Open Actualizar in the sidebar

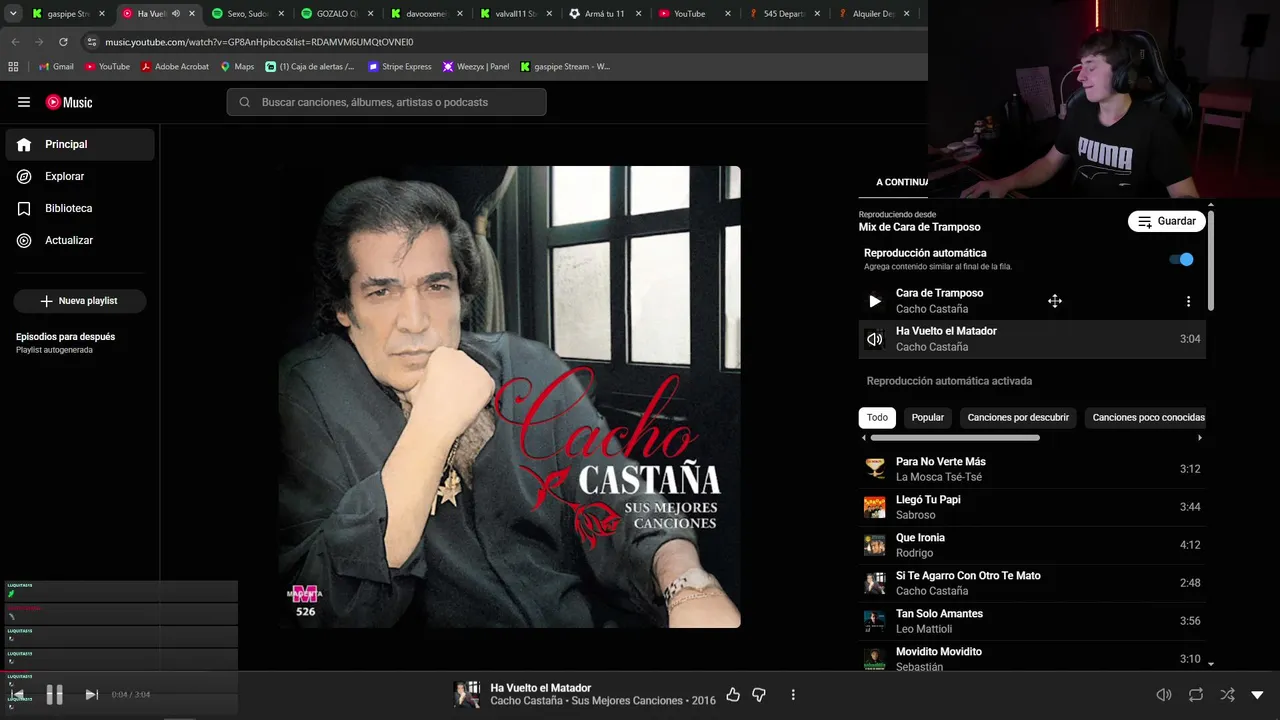[80, 240]
